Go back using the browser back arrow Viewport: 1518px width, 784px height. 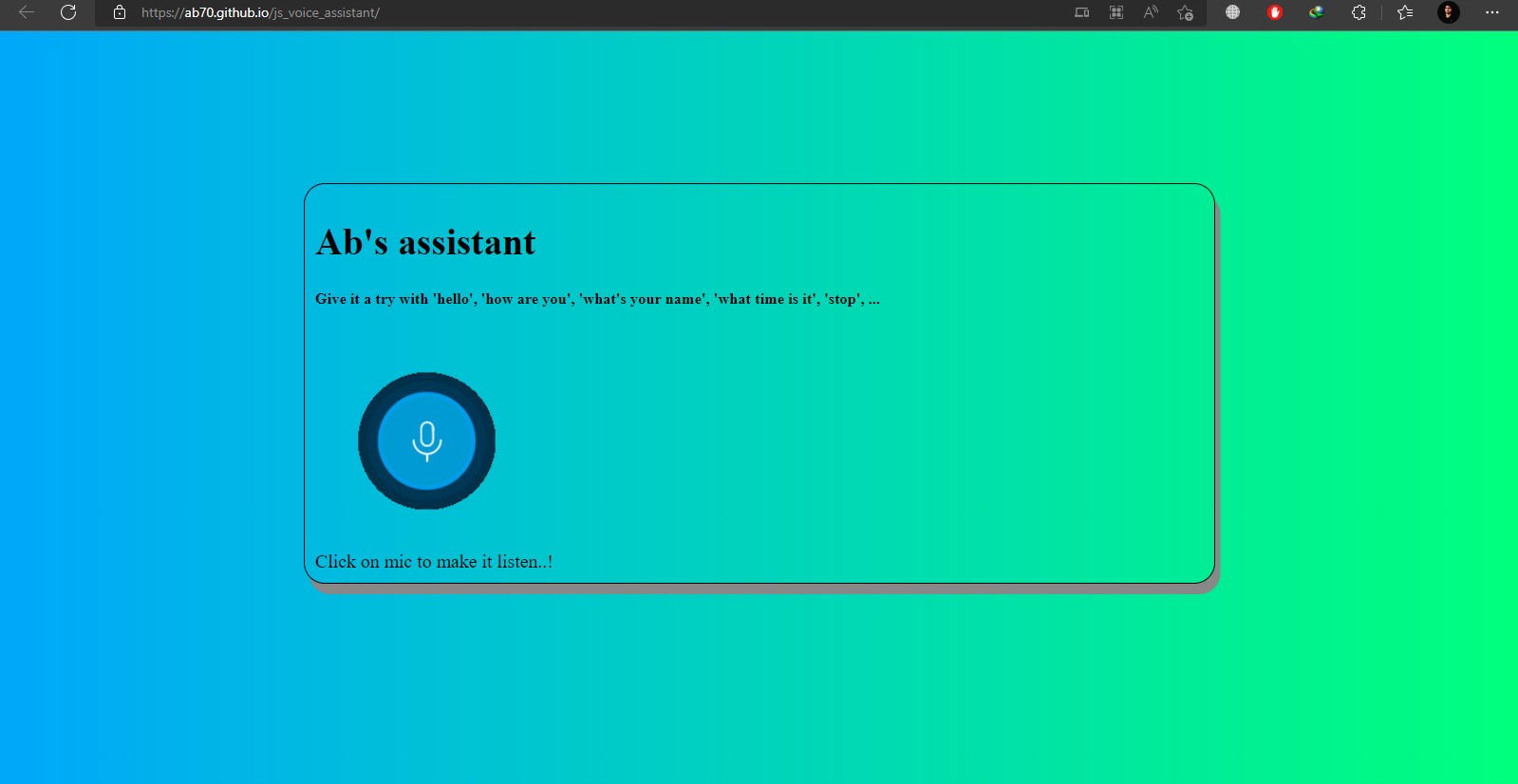pyautogui.click(x=27, y=12)
